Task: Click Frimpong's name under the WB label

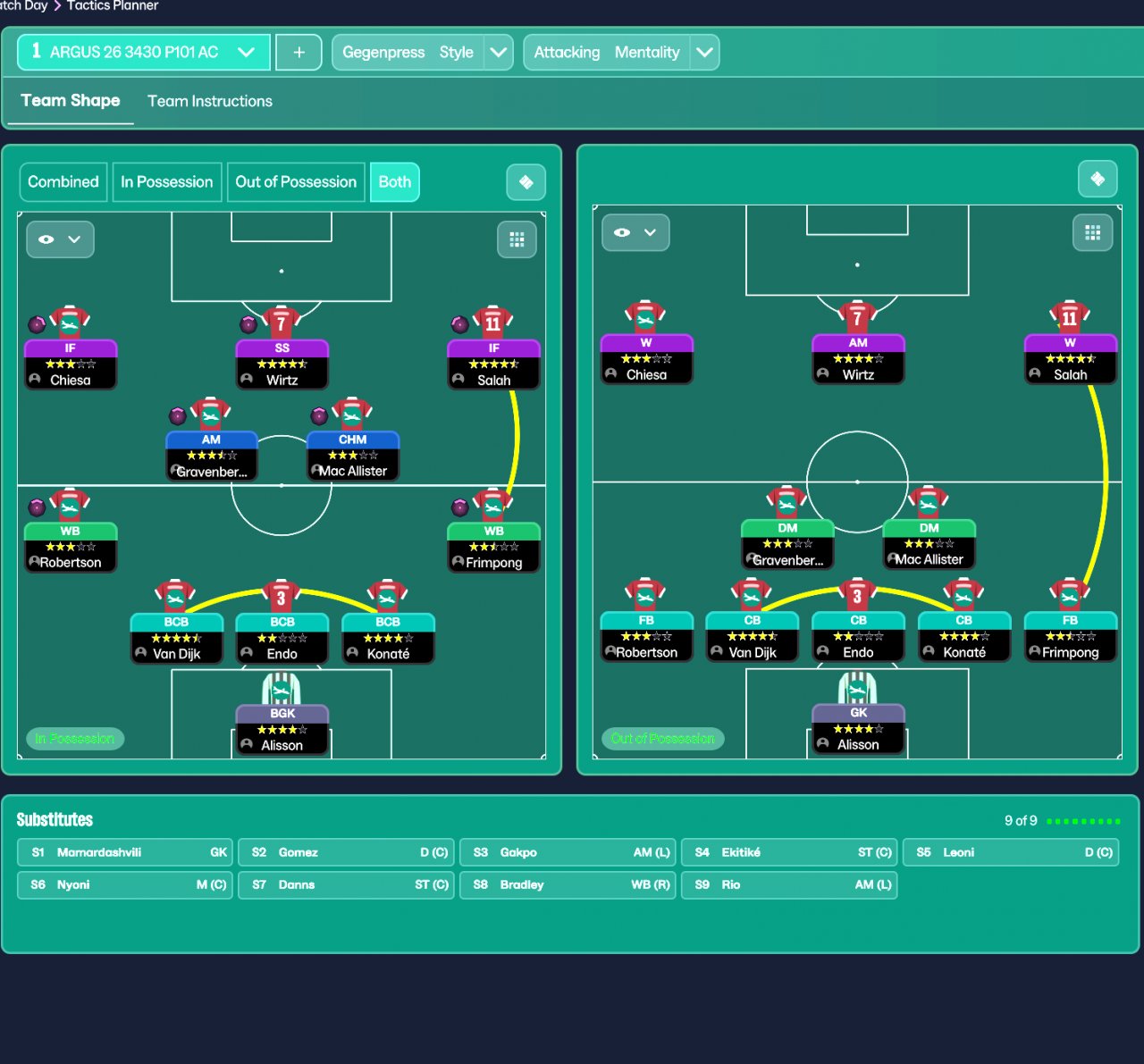Action: [494, 563]
